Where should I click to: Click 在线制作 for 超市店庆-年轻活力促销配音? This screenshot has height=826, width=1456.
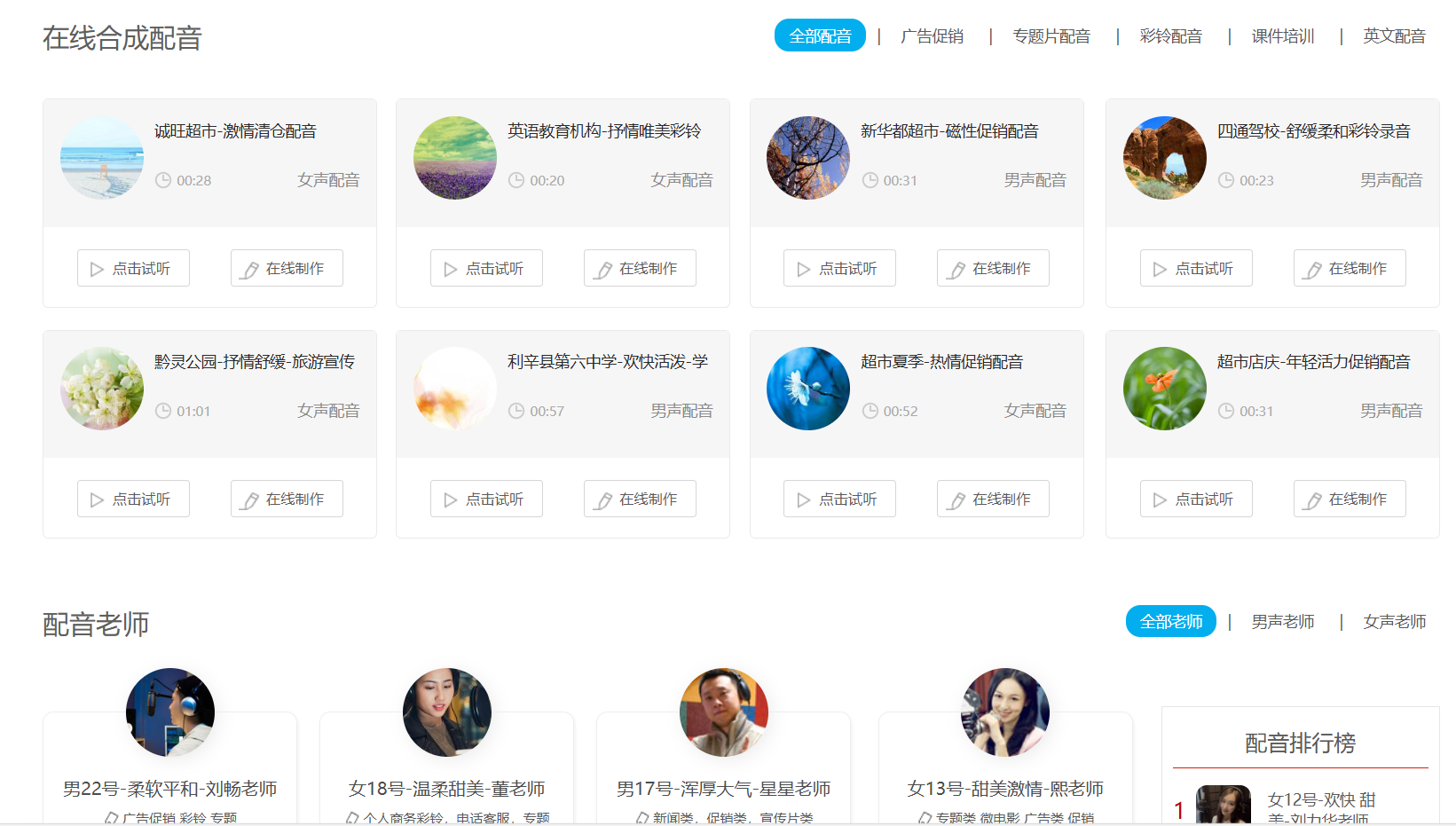[1350, 500]
